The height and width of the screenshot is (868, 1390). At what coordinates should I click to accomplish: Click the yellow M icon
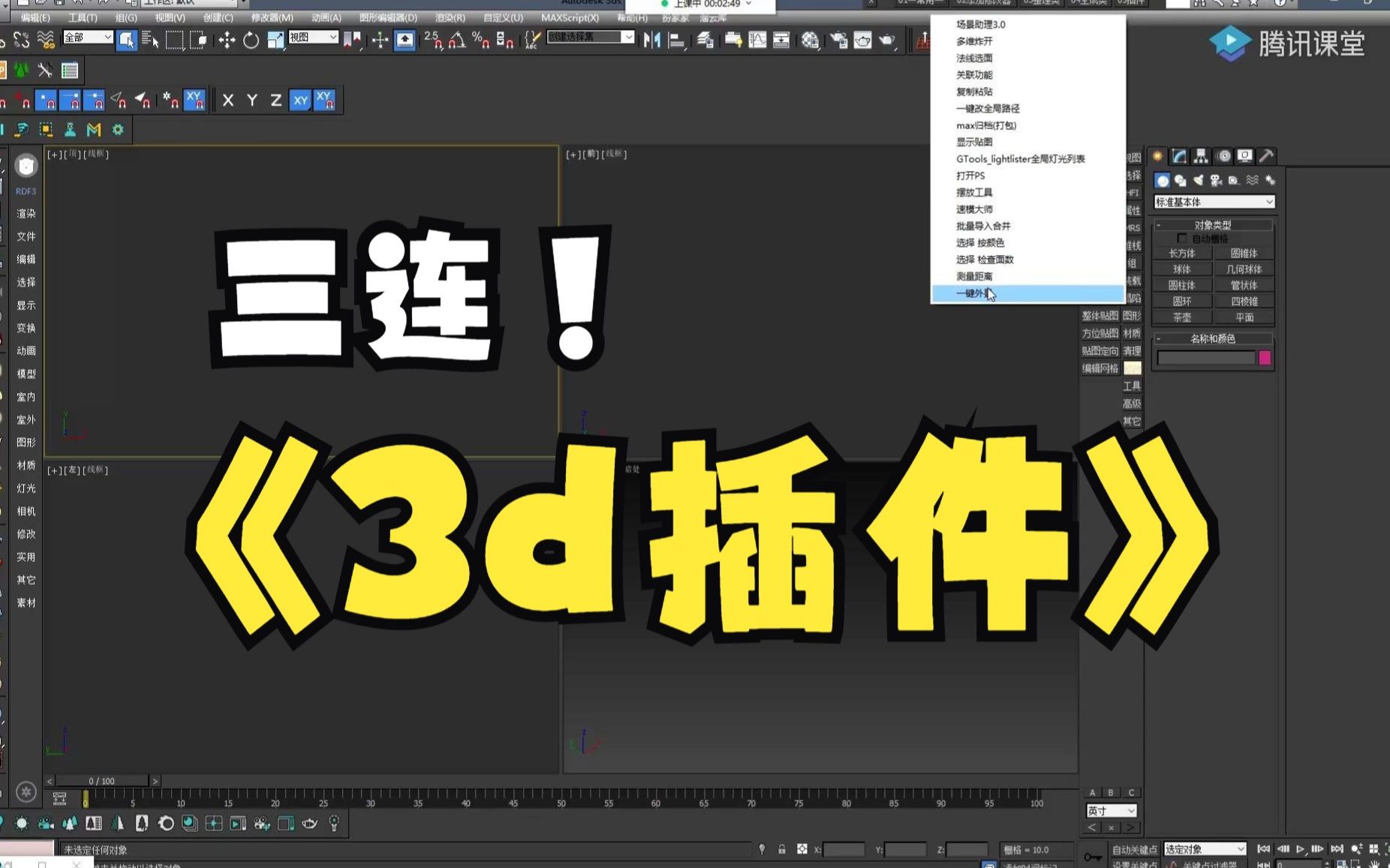(x=94, y=130)
